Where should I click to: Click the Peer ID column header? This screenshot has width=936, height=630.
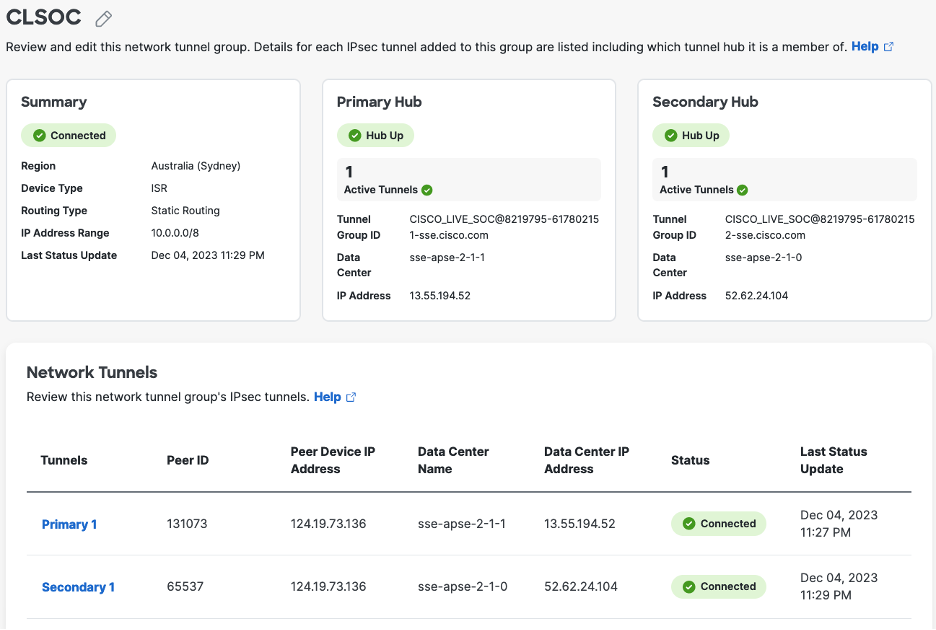click(187, 460)
